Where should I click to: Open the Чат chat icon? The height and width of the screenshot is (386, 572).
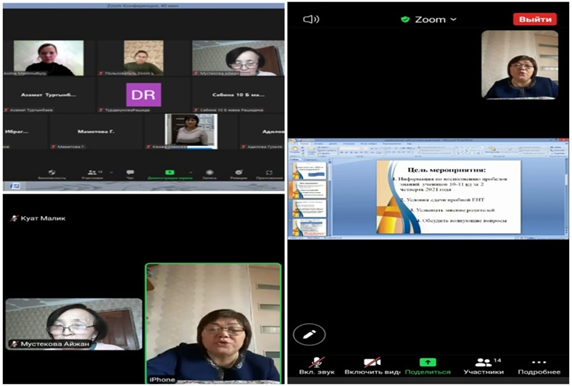click(130, 172)
